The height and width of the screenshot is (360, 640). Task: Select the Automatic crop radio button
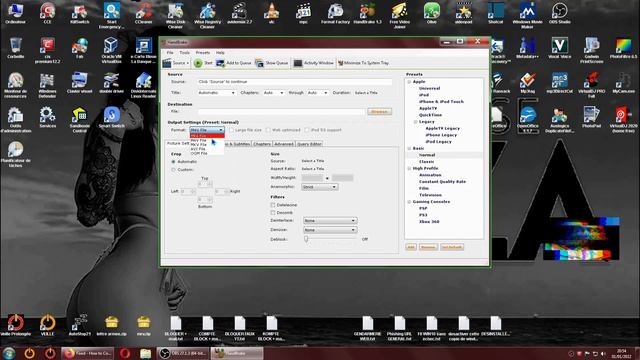(173, 162)
